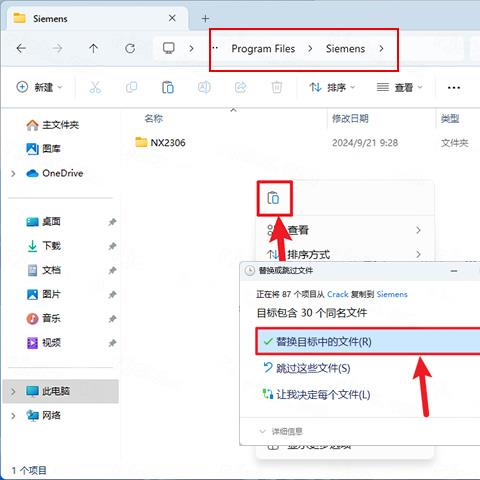Click the Paste icon in context menu
This screenshot has height=480, width=480.
[273, 198]
